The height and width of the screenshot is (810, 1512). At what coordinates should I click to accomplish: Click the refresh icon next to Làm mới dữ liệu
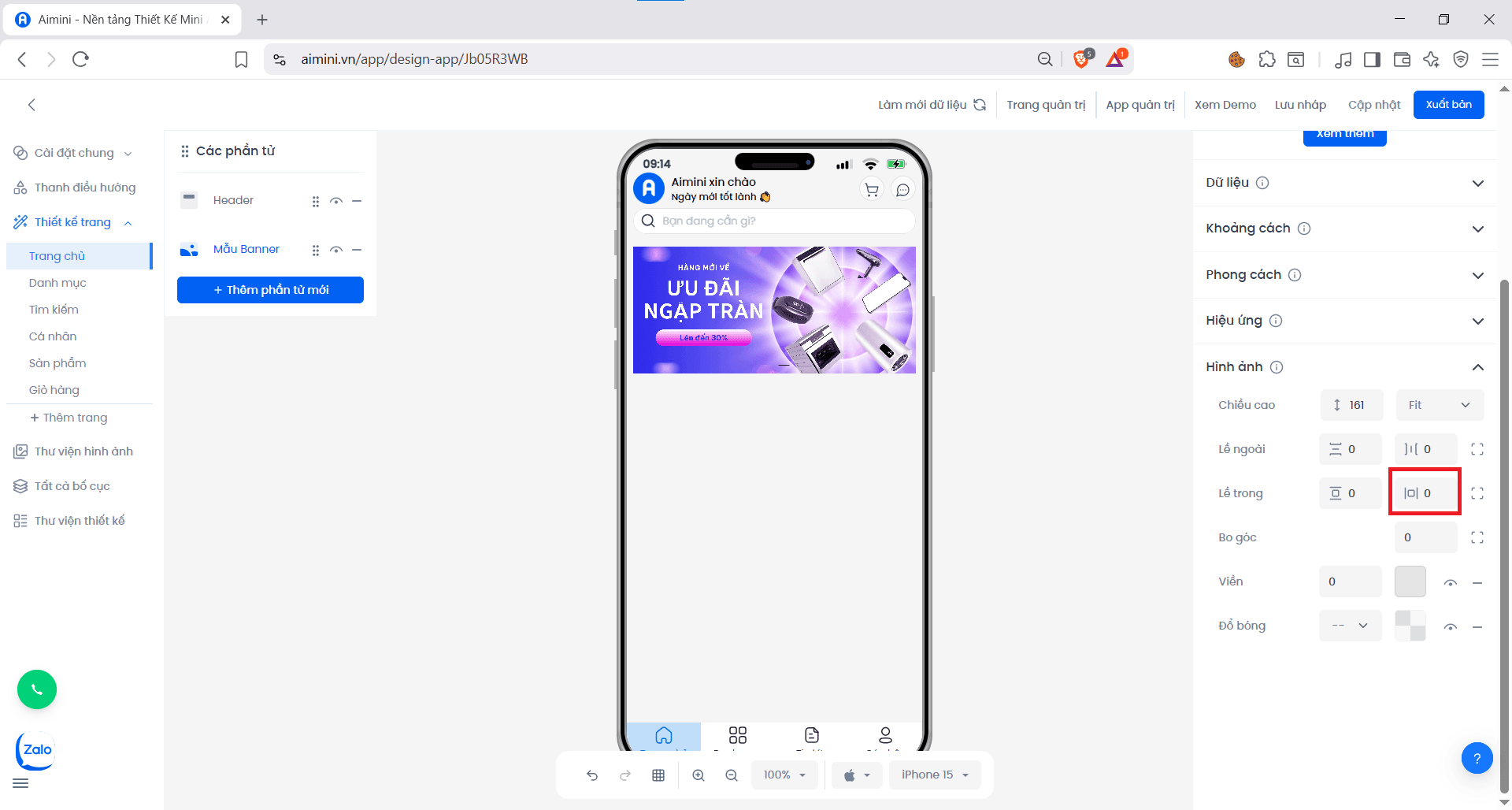coord(980,104)
